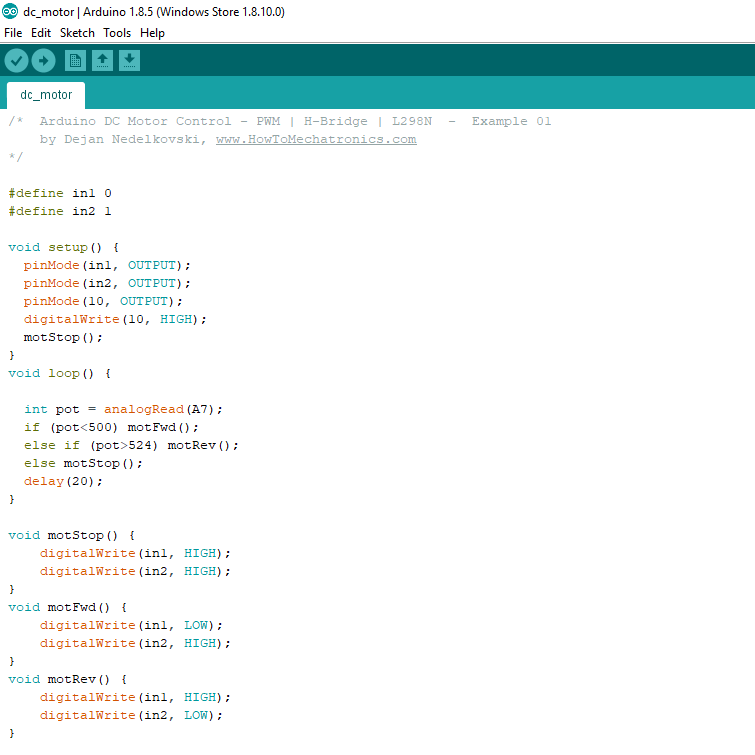Click the 'by Dejan Nedelkovski,' comment text
Image resolution: width=755 pixels, height=755 pixels.
tap(123, 139)
